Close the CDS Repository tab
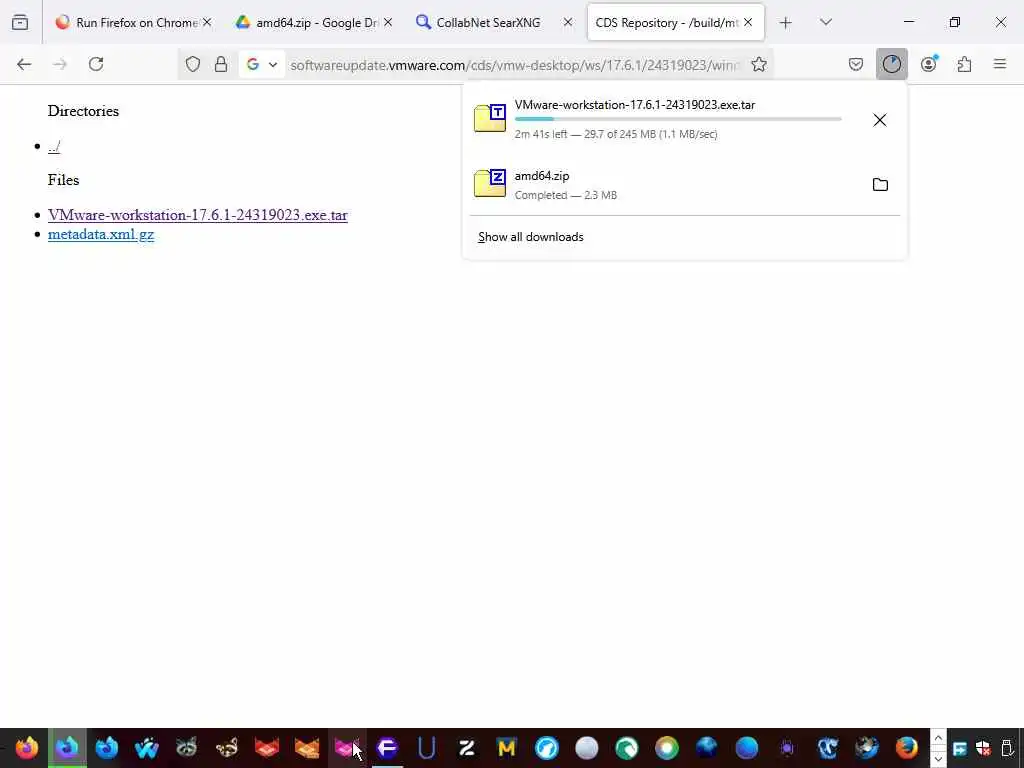The height and width of the screenshot is (768, 1024). (x=748, y=22)
